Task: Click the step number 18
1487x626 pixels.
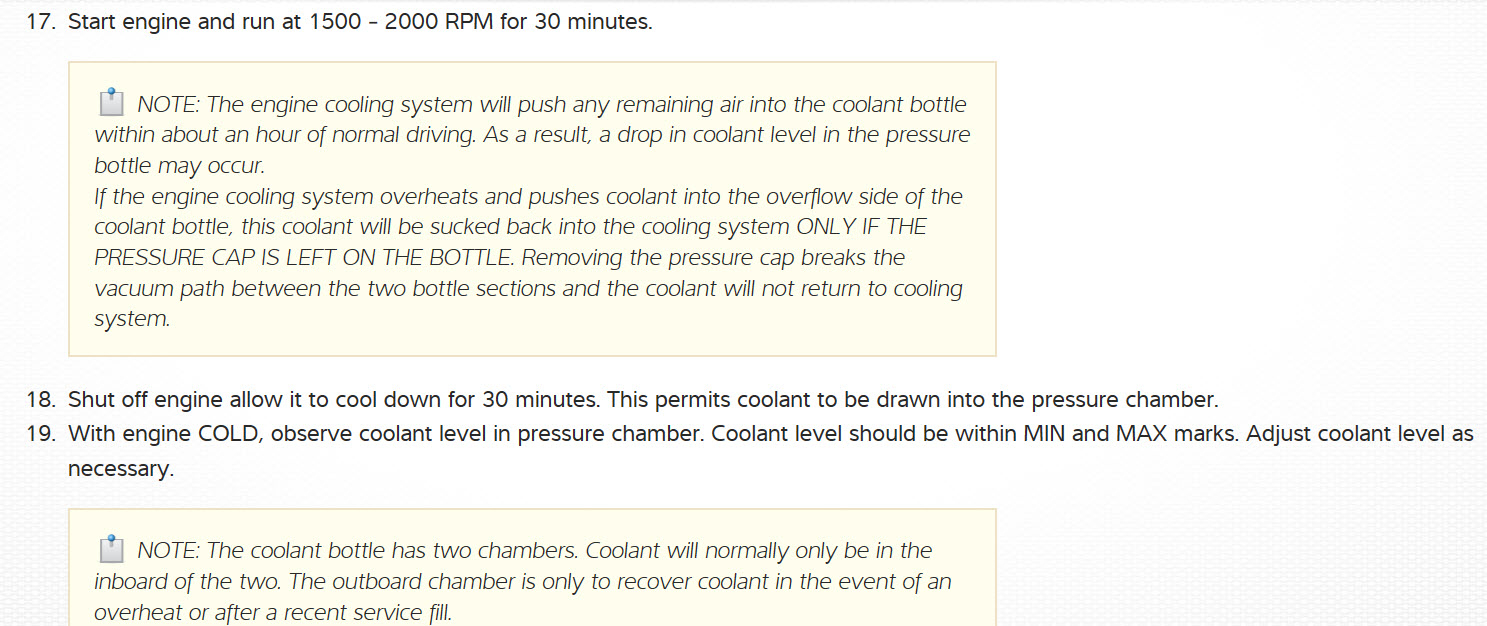Action: (39, 400)
